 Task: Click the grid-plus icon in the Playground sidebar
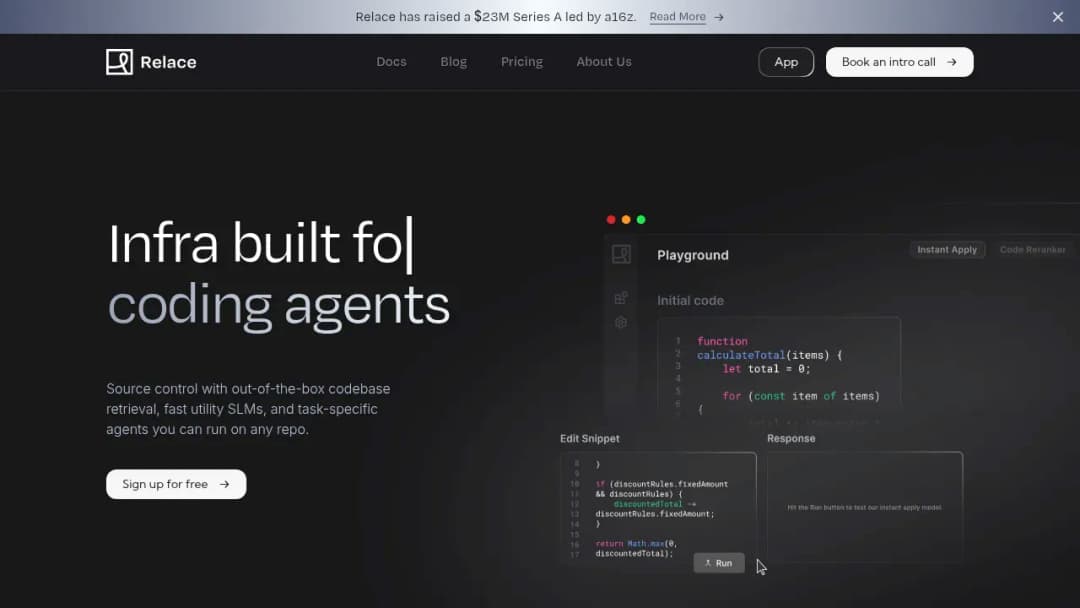(621, 297)
